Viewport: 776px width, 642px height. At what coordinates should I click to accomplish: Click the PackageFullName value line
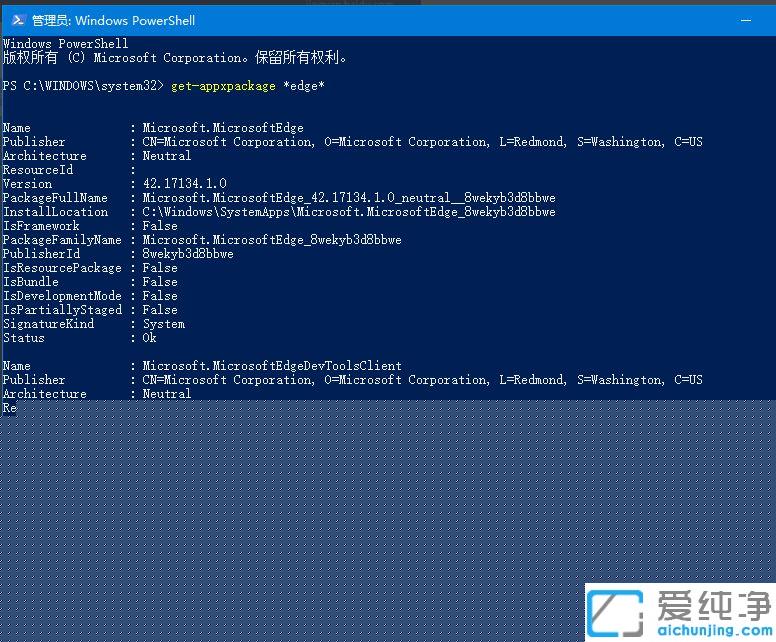(x=349, y=198)
